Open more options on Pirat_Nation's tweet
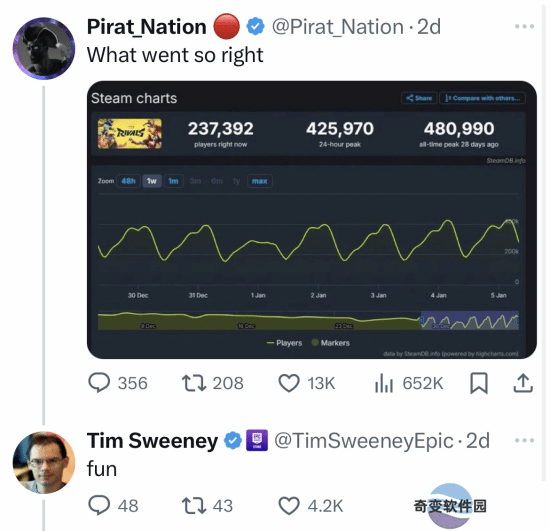Image resolution: width=550 pixels, height=531 pixels. pos(524,26)
